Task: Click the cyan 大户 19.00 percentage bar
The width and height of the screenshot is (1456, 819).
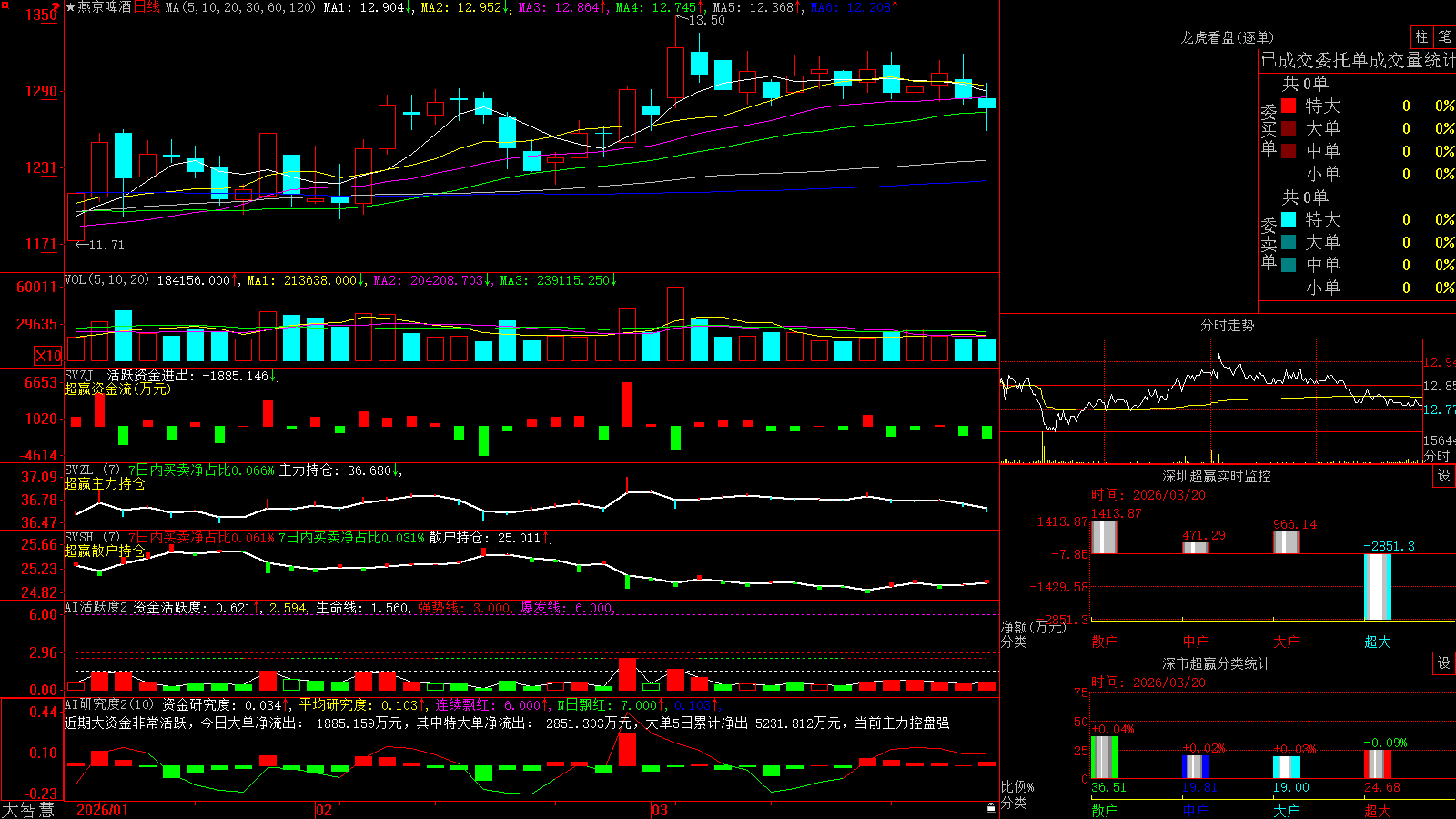Action: click(1286, 767)
